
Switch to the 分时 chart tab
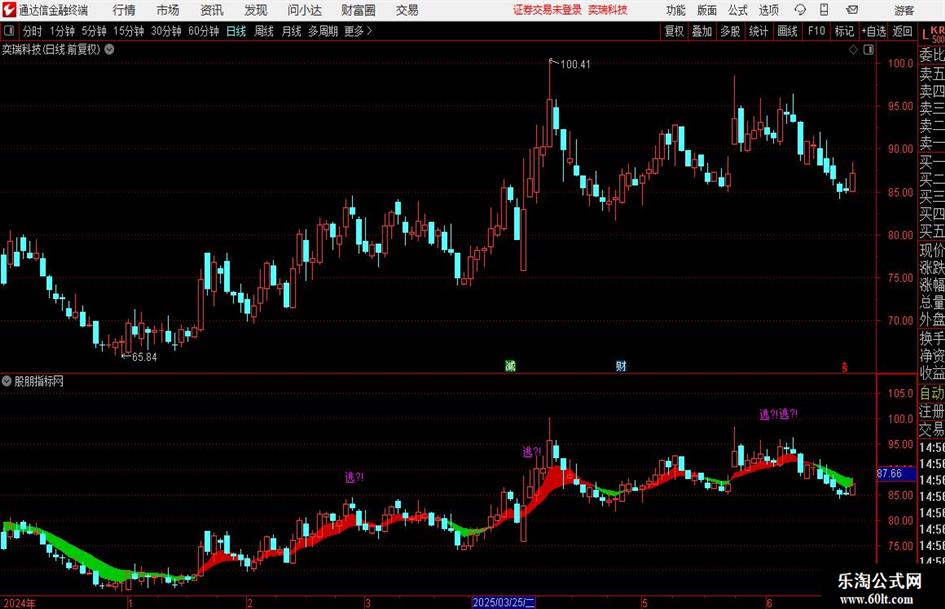pyautogui.click(x=33, y=31)
